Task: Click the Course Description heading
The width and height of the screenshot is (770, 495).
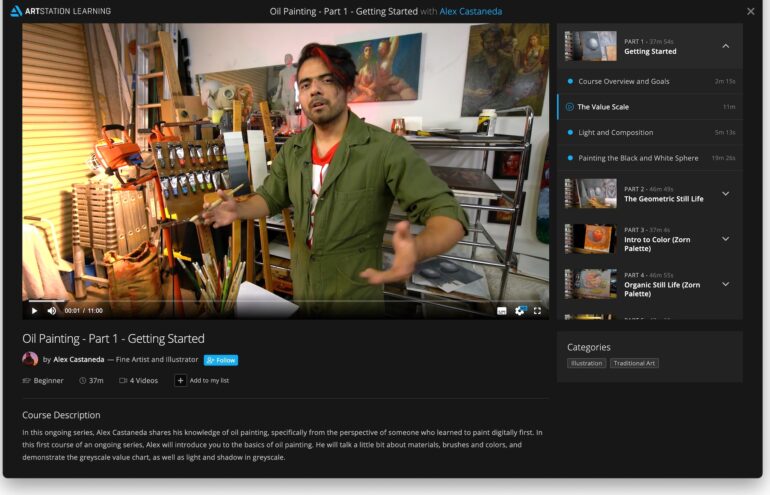Action: (61, 415)
